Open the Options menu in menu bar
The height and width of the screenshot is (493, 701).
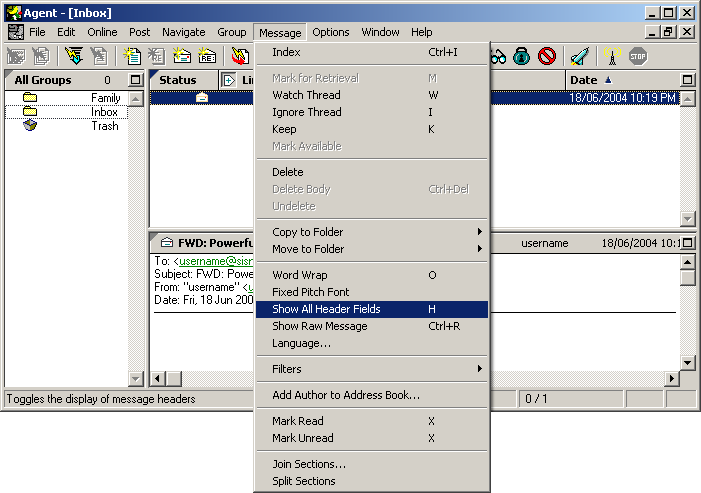[330, 32]
